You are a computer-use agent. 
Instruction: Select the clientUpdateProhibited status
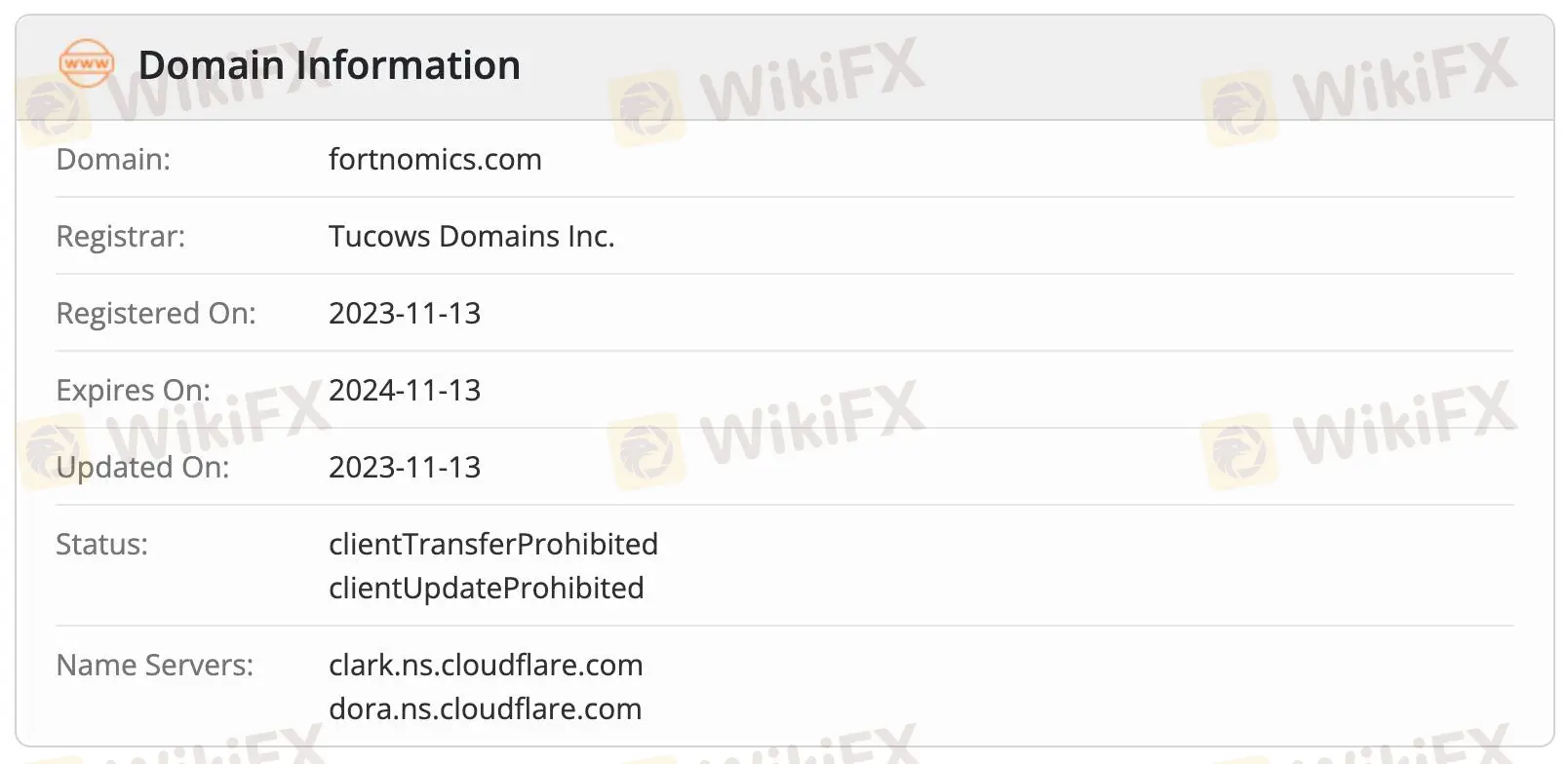click(x=486, y=588)
